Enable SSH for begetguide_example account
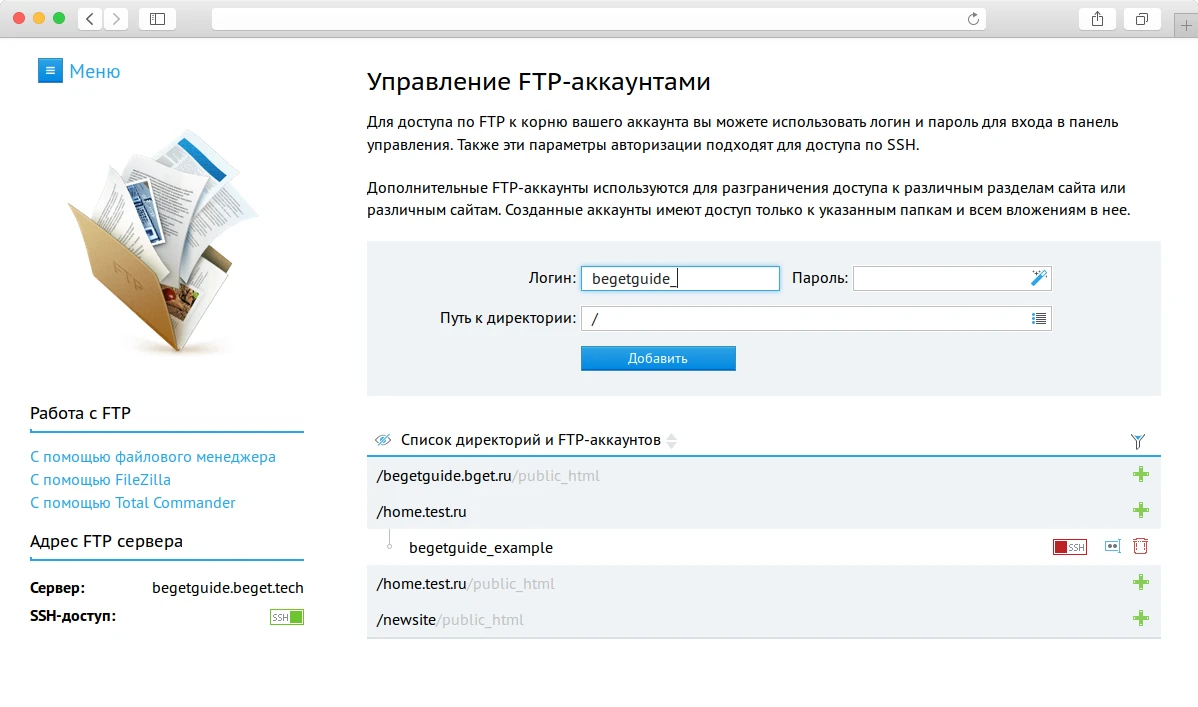 coord(1069,547)
